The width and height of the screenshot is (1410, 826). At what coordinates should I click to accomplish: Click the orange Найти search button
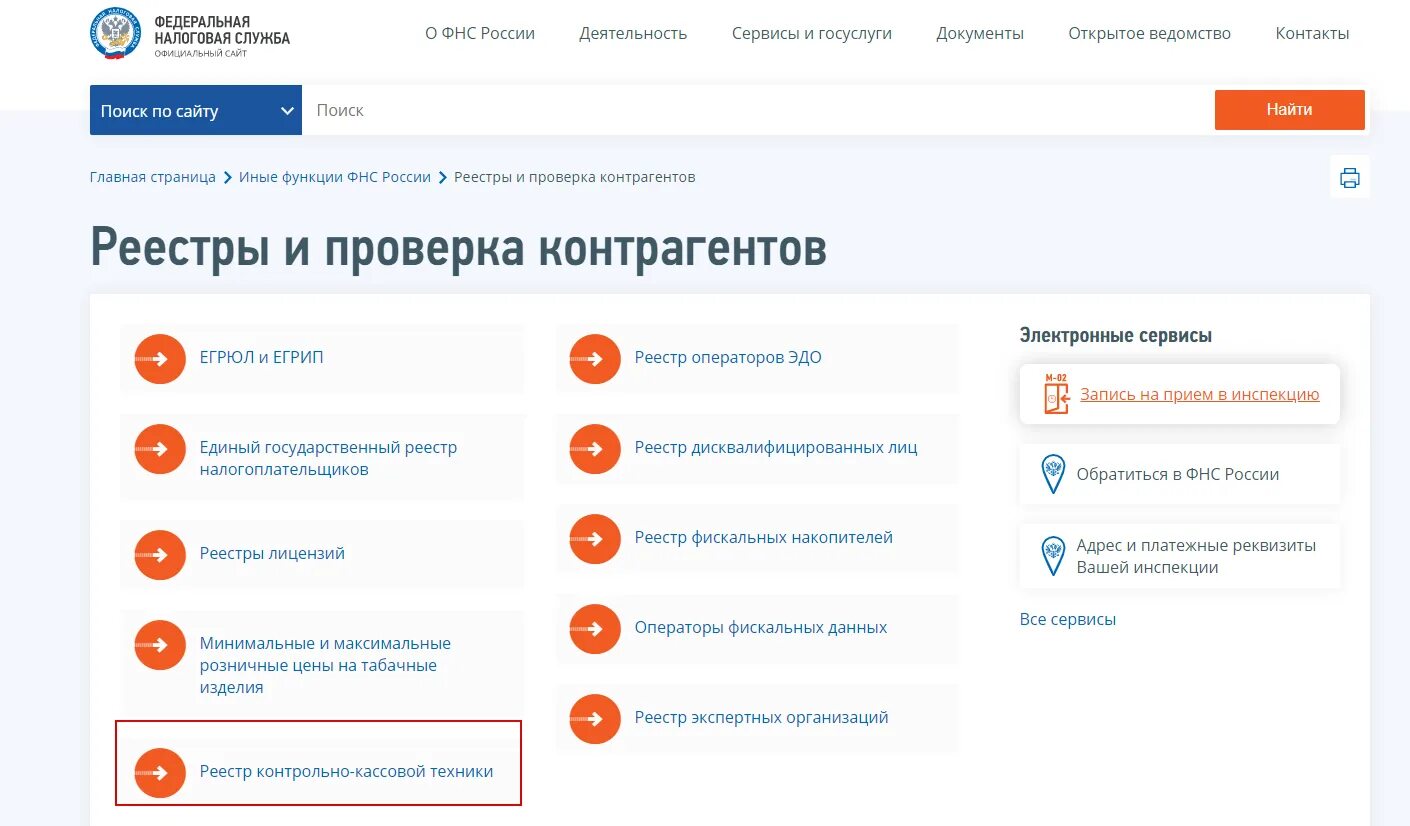click(1289, 110)
